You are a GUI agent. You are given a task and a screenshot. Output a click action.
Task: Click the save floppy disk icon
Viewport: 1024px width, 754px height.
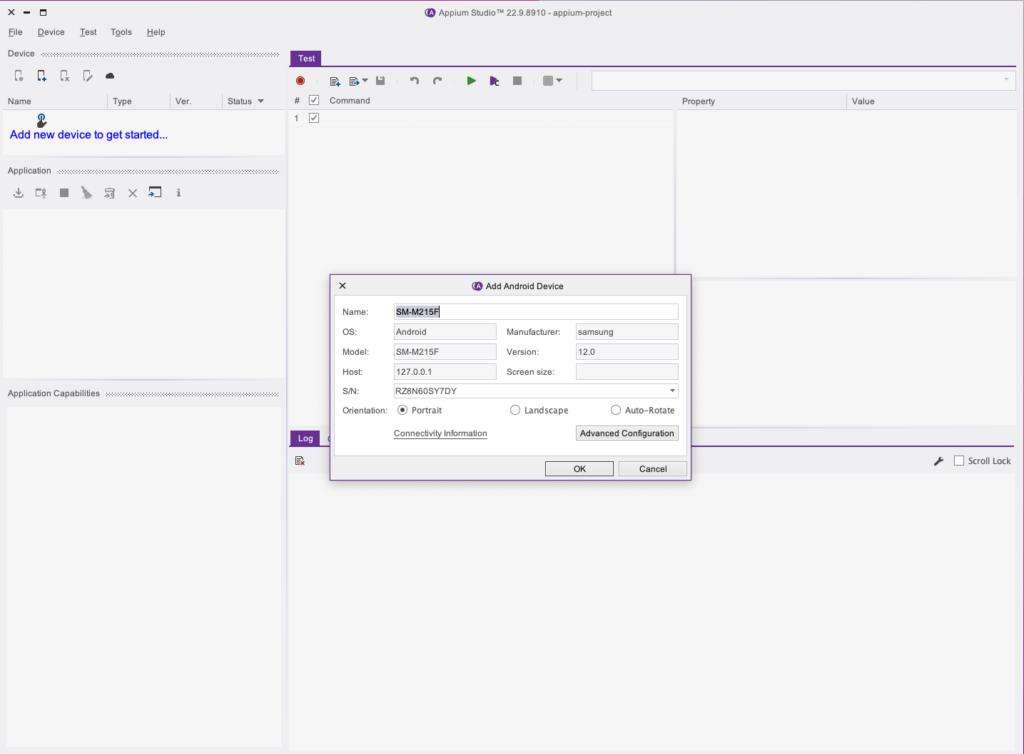point(380,81)
